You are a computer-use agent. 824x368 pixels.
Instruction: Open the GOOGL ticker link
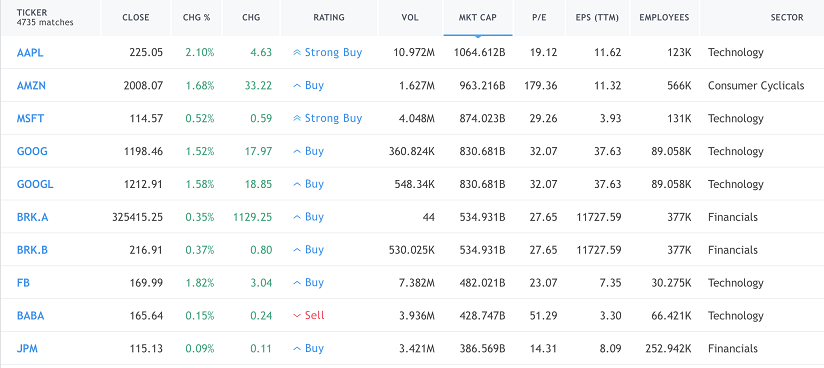(35, 184)
